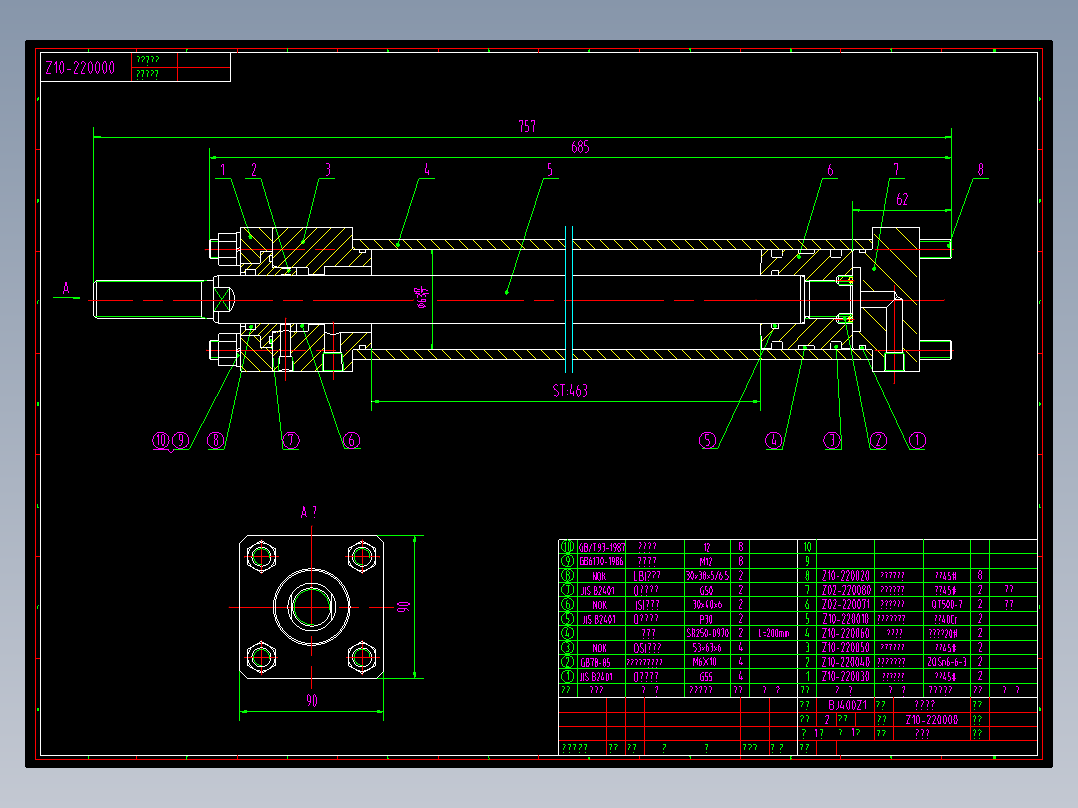Select part number Z10-220040
Viewport: 1078px width, 808px height.
(x=846, y=662)
